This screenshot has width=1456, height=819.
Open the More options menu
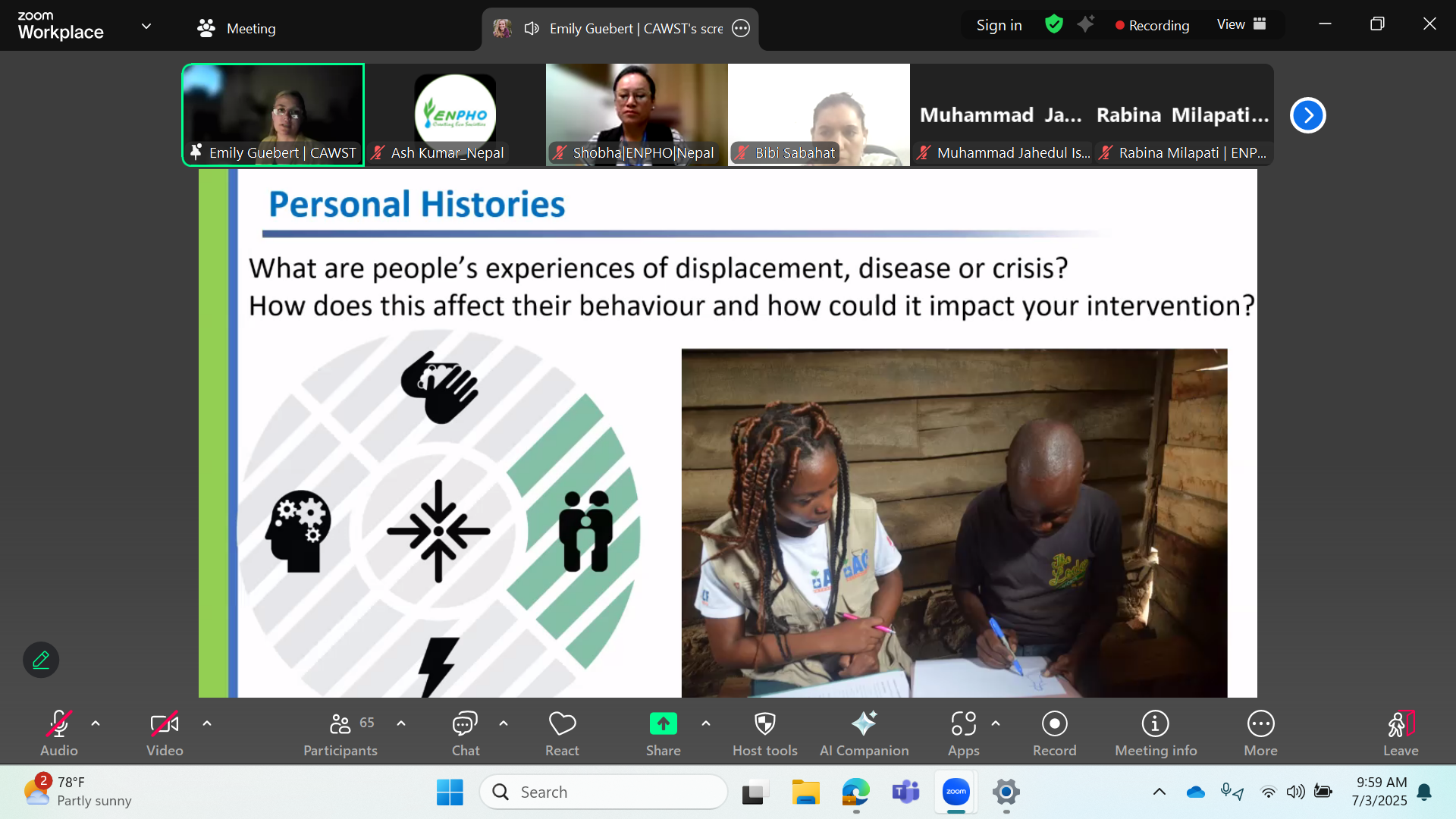pyautogui.click(x=1260, y=733)
